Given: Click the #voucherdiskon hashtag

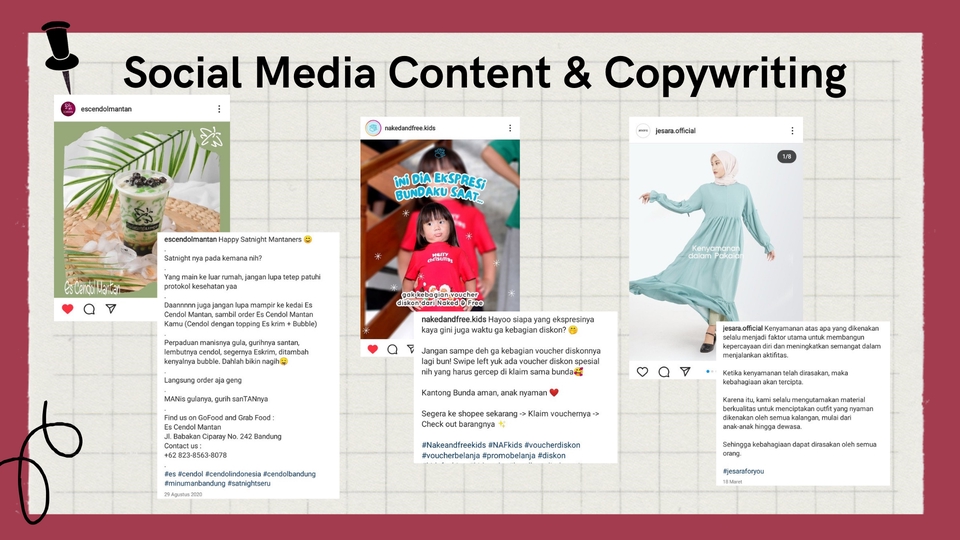Looking at the screenshot, I should [552, 445].
